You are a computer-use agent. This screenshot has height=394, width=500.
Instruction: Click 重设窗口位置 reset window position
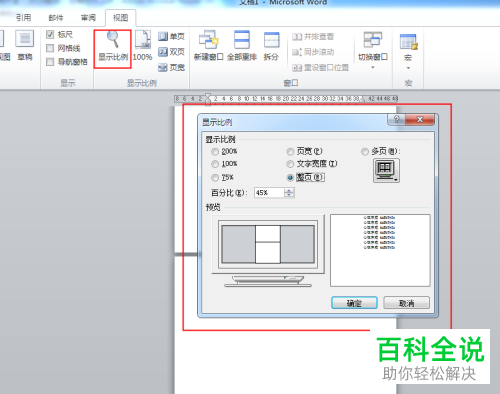tap(320, 68)
